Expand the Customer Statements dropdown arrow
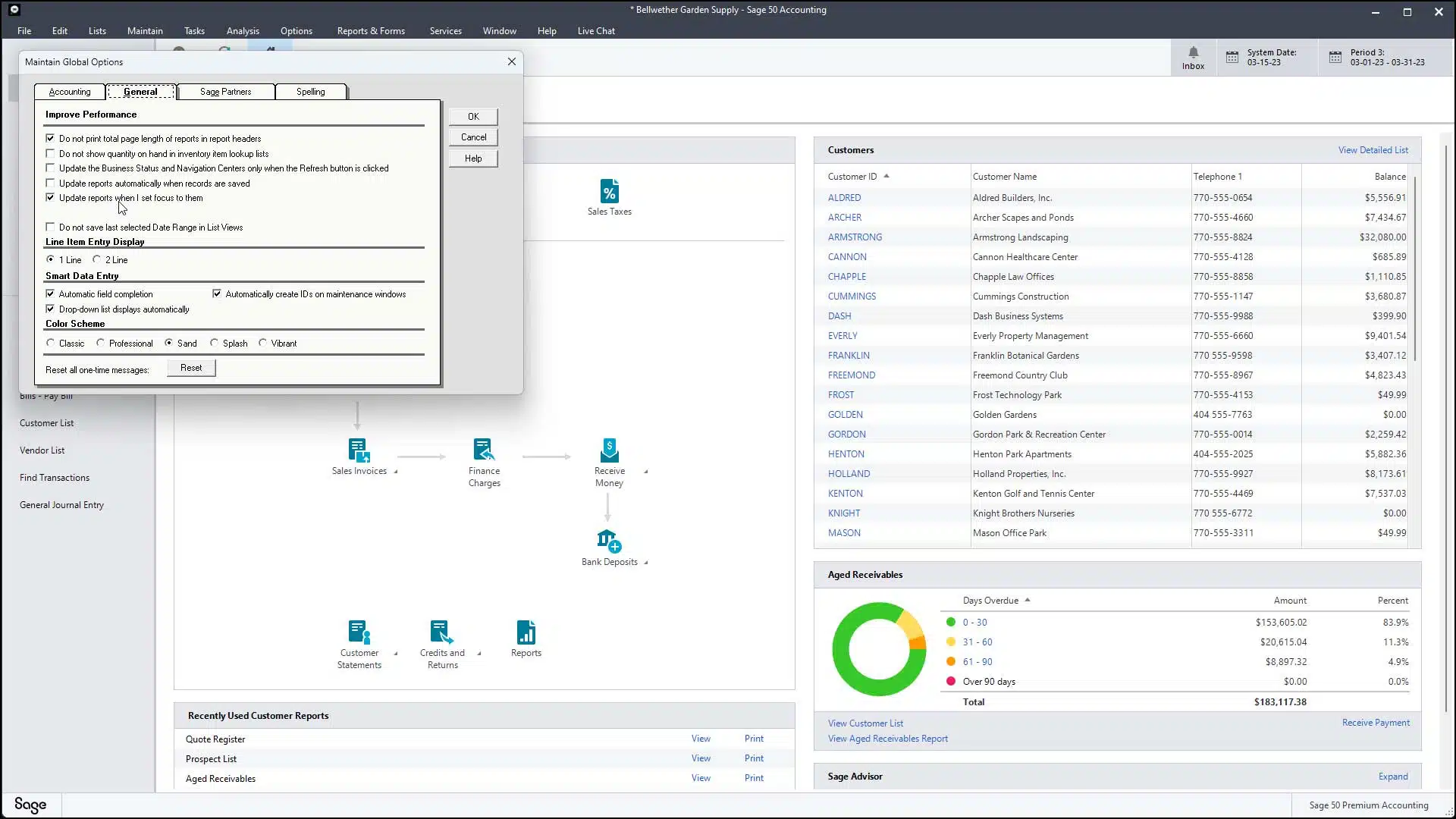1456x819 pixels. click(395, 654)
